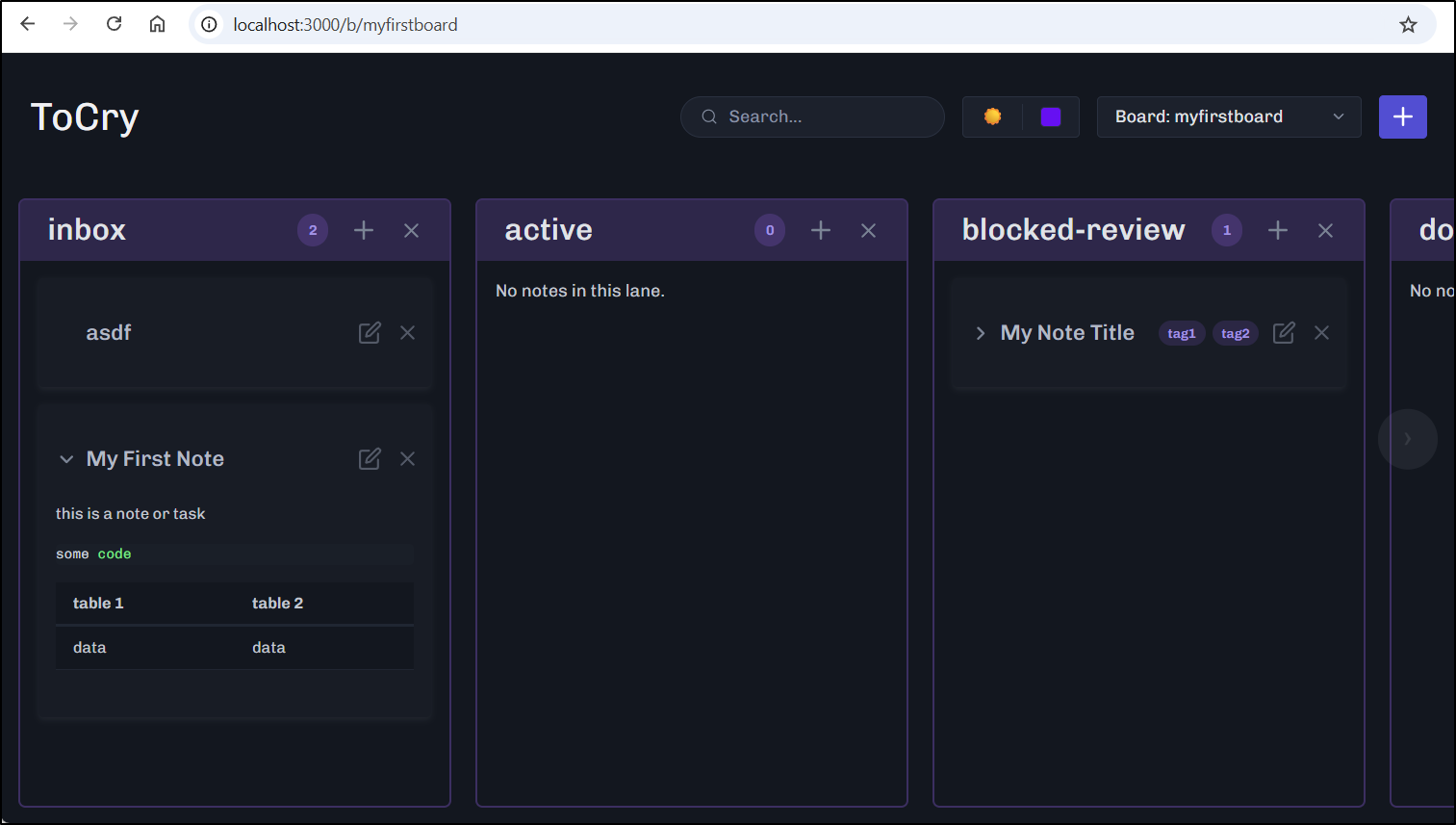Add a note to inbox lane
This screenshot has width=1456, height=825.
pos(364,230)
